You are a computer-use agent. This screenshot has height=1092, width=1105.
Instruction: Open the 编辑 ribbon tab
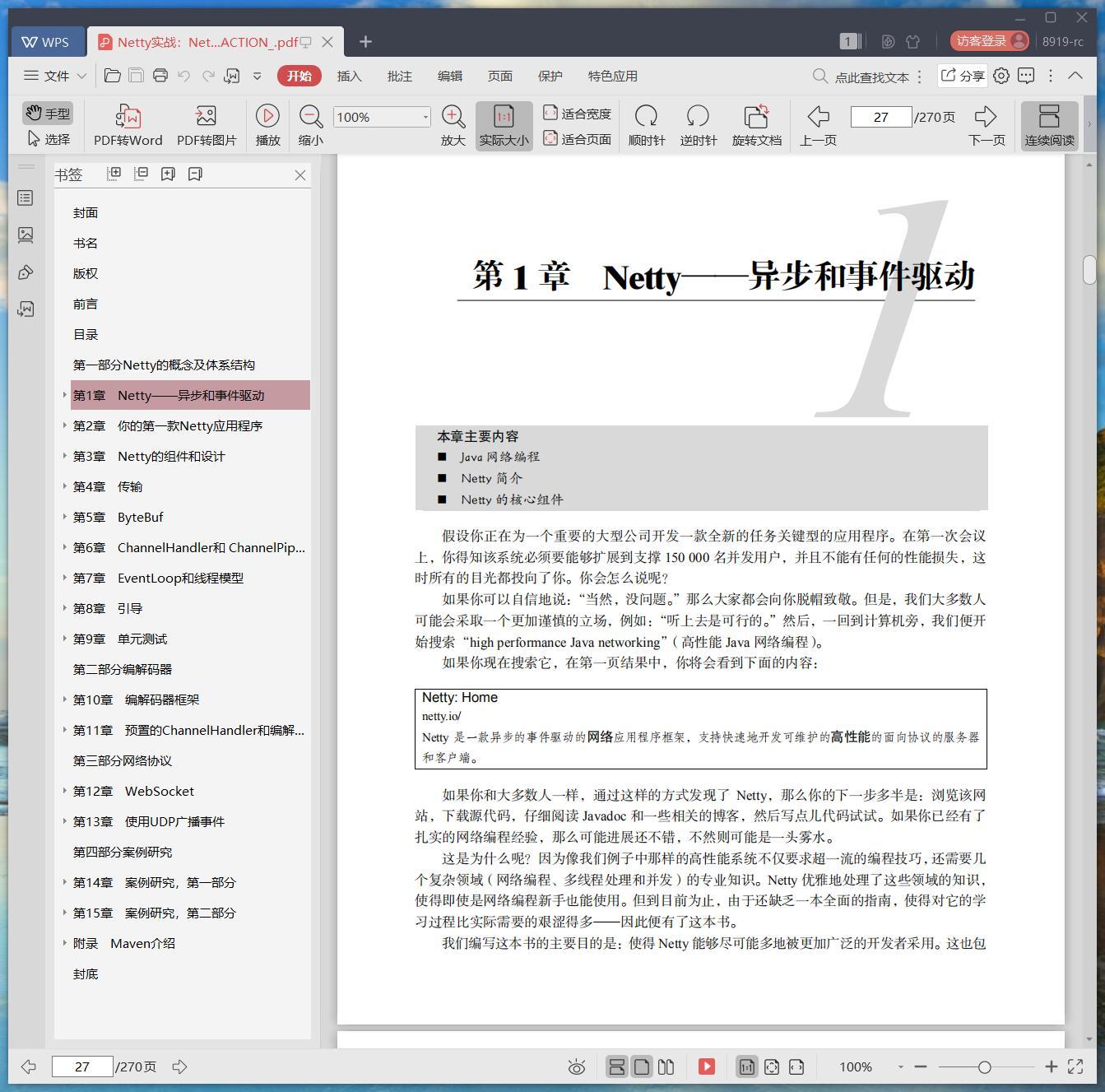449,76
